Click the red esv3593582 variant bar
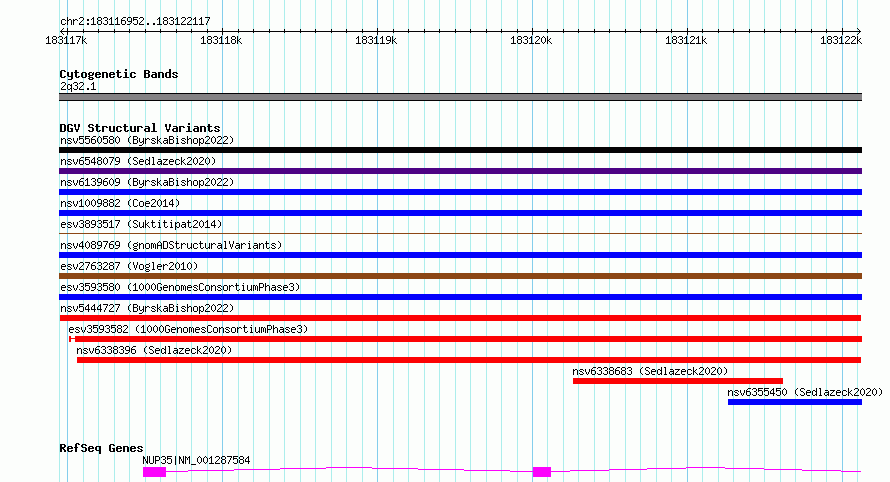890x482 pixels. (x=465, y=339)
